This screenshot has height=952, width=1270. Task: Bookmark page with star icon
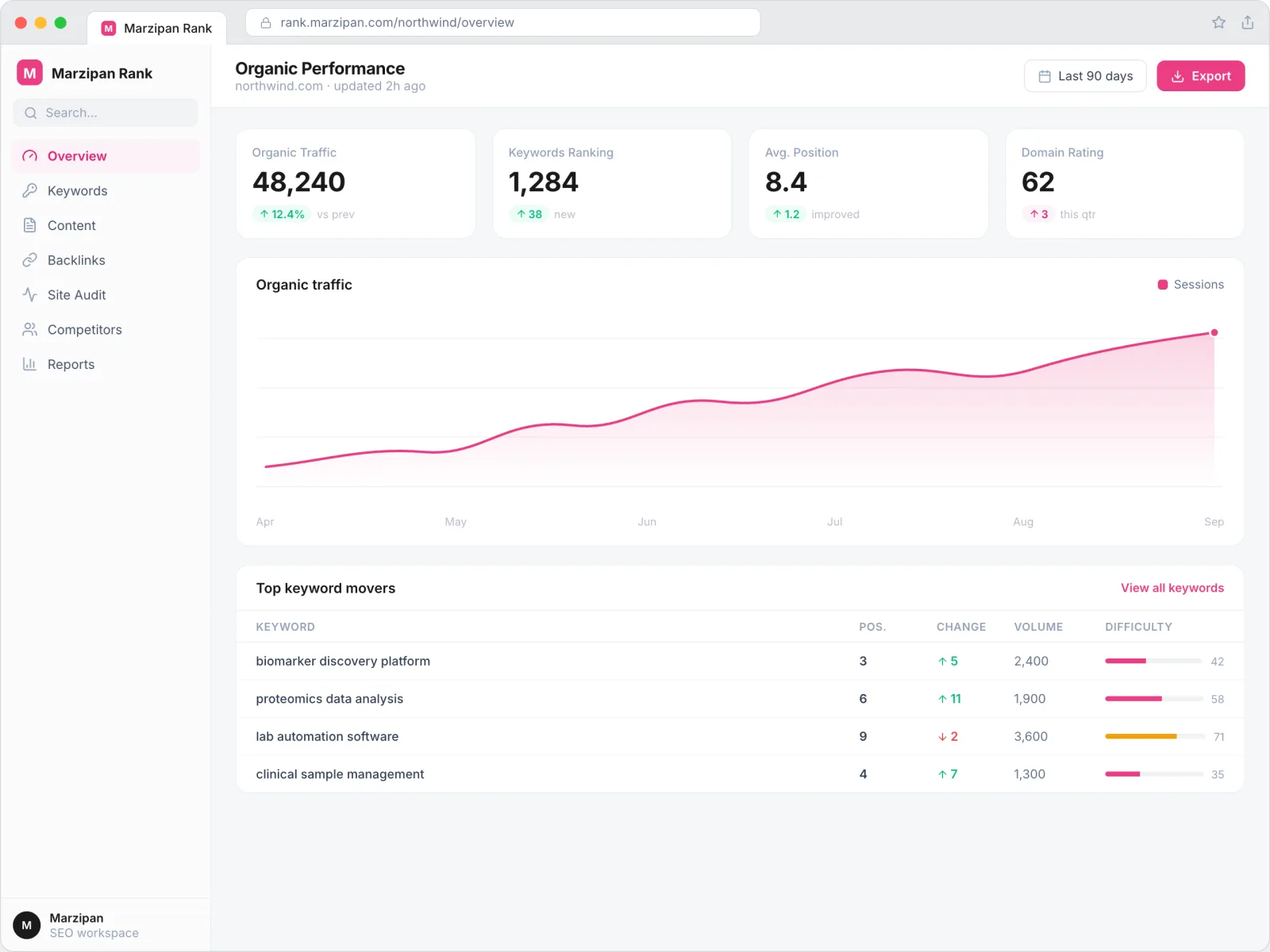(1218, 22)
